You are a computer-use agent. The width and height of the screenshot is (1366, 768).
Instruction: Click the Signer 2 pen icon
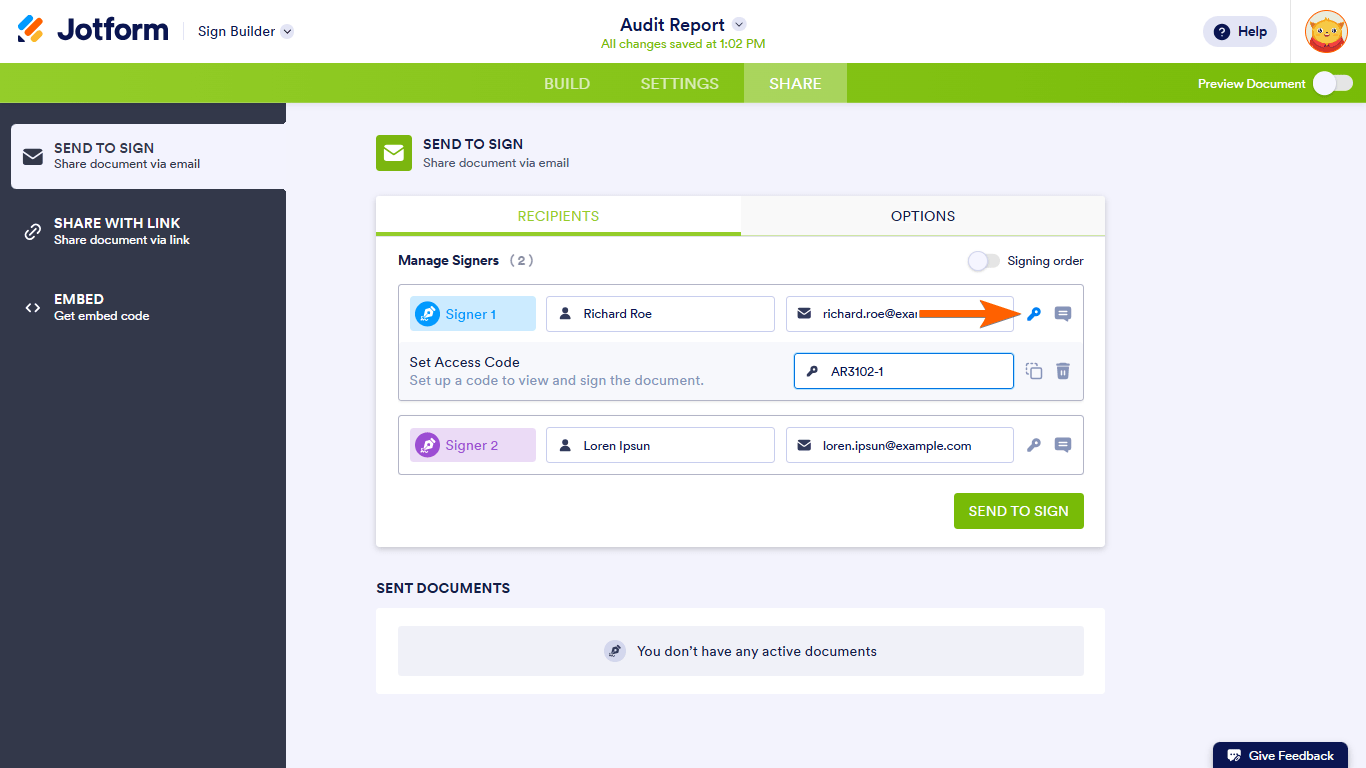(x=428, y=445)
